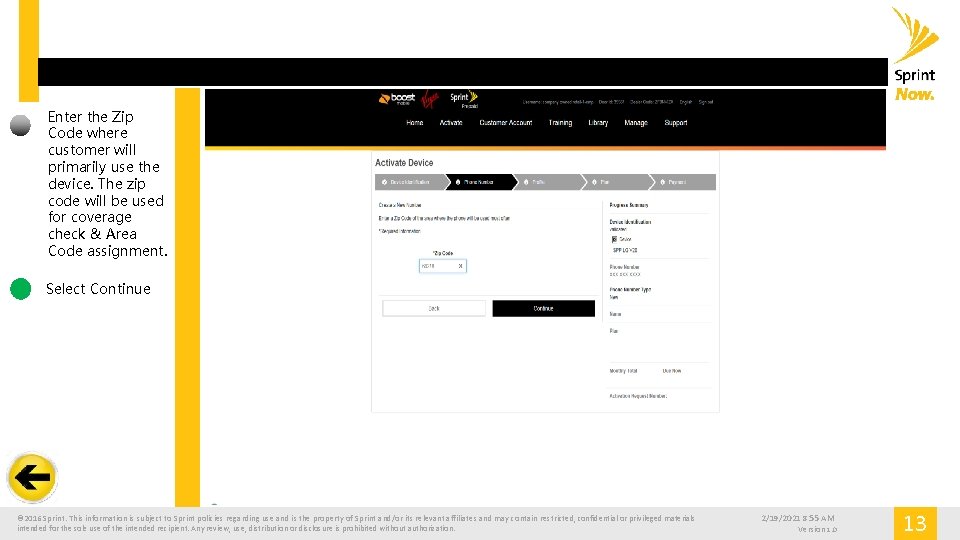Select the Profile step

coord(549,182)
